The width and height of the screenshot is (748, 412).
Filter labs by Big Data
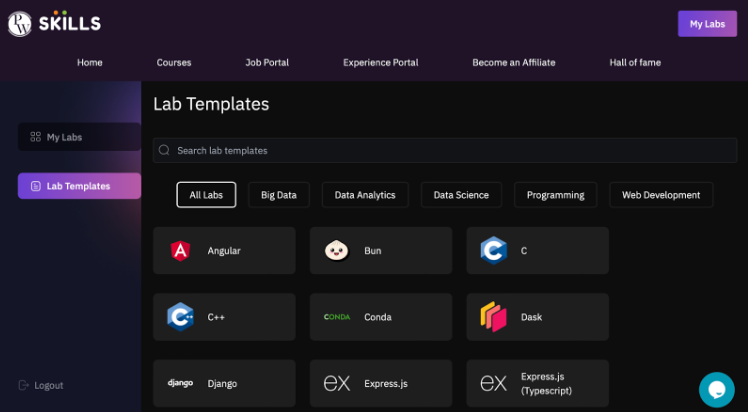279,195
